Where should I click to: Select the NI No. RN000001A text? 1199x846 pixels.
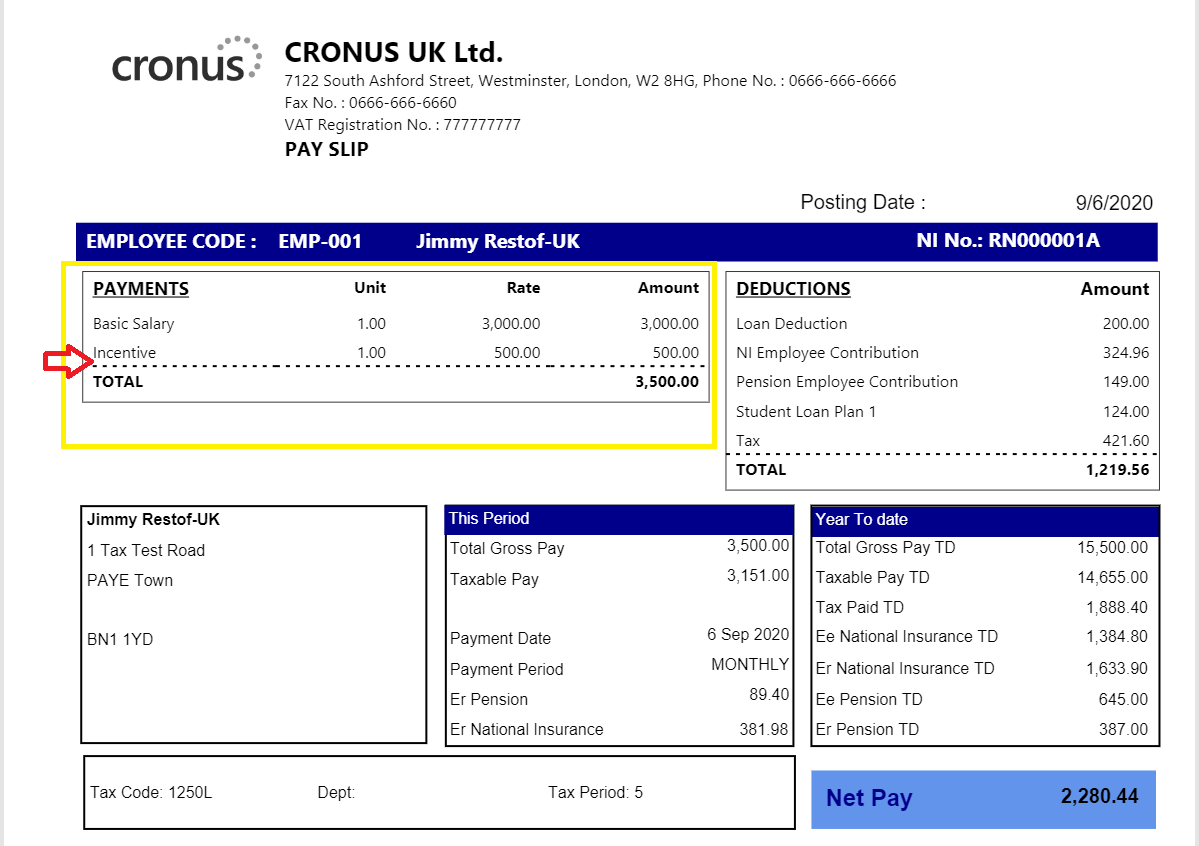point(1008,241)
